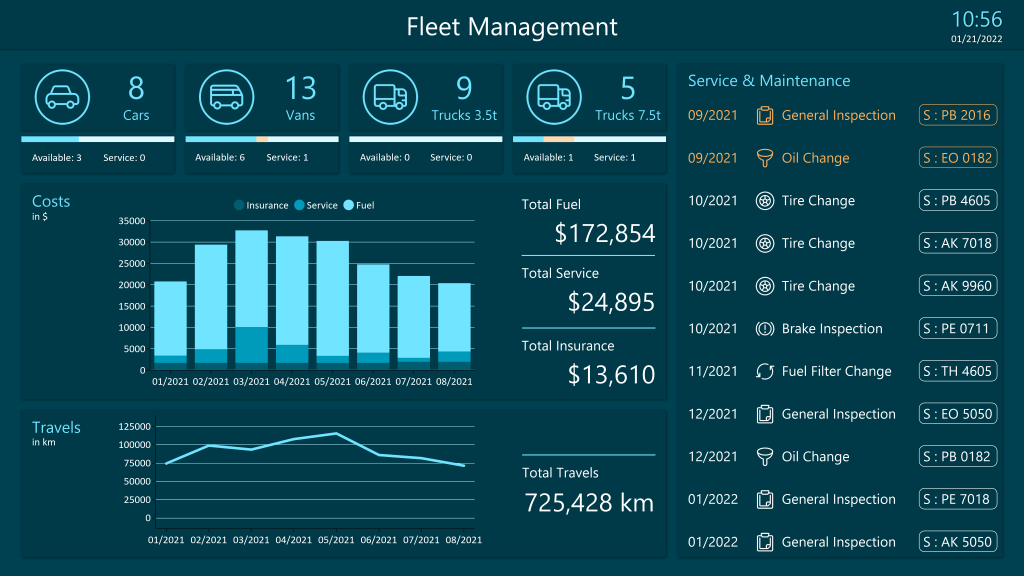The width and height of the screenshot is (1024, 576).
Task: Select the Trucks 3.5t truck icon
Action: point(390,97)
